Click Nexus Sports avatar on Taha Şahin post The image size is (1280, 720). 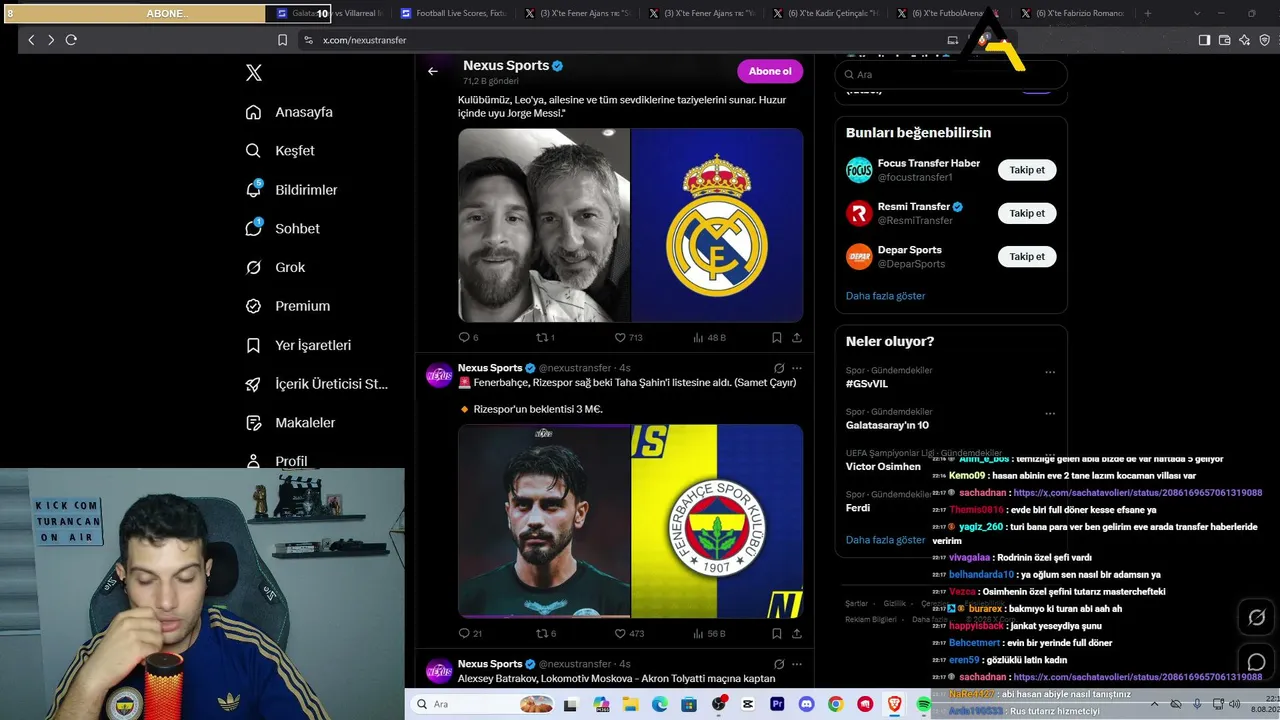(x=439, y=375)
